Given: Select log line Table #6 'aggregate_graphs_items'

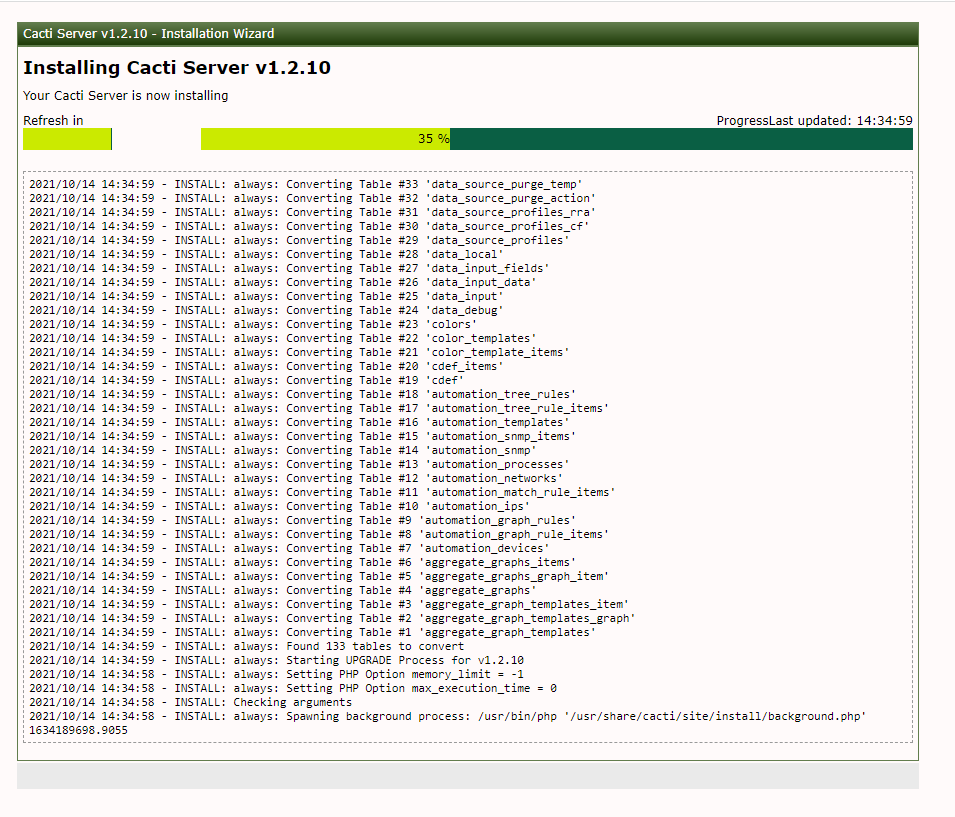Looking at the screenshot, I should coord(302,562).
